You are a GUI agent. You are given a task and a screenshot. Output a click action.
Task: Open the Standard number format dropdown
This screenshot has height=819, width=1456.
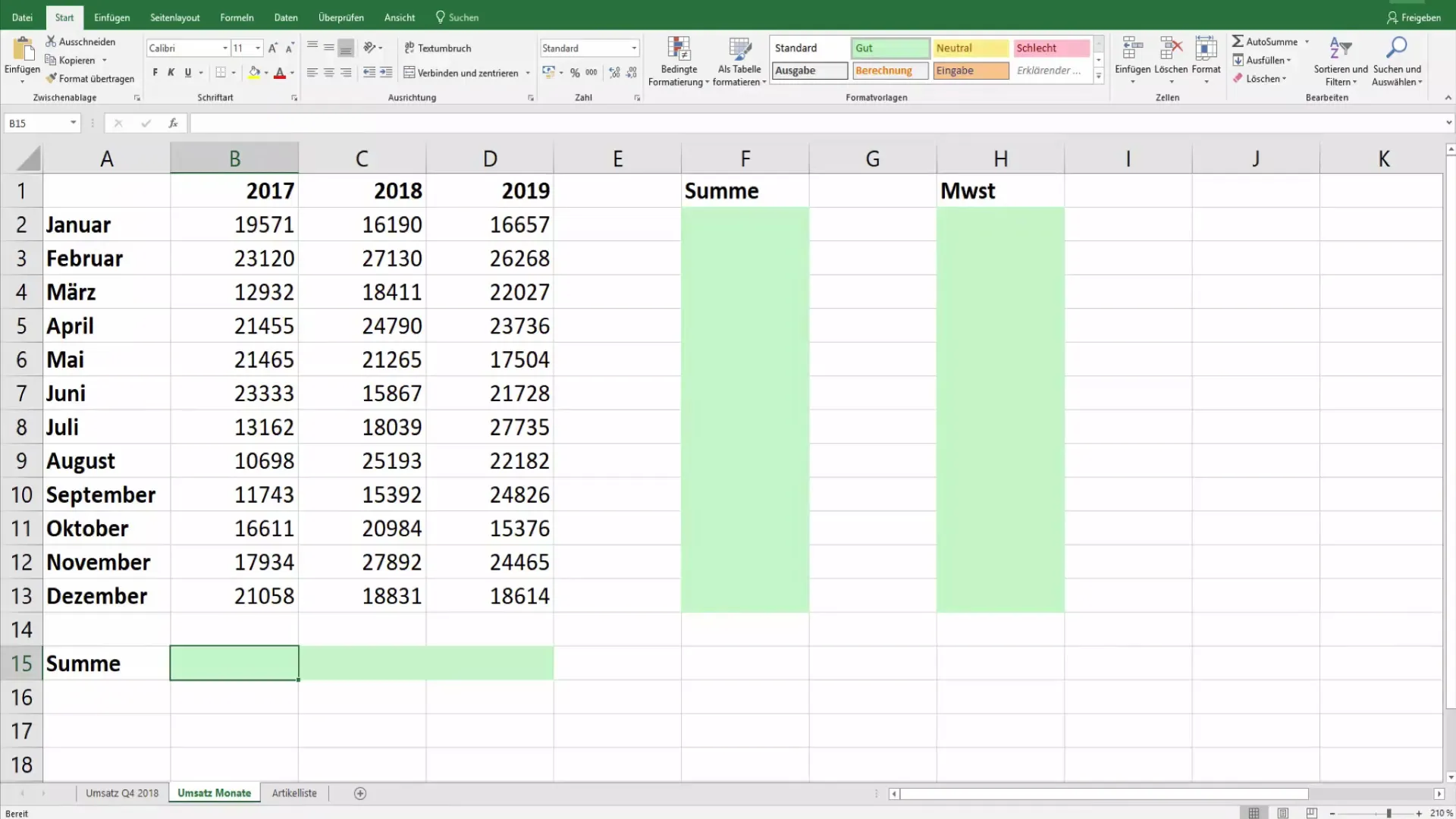tap(634, 48)
